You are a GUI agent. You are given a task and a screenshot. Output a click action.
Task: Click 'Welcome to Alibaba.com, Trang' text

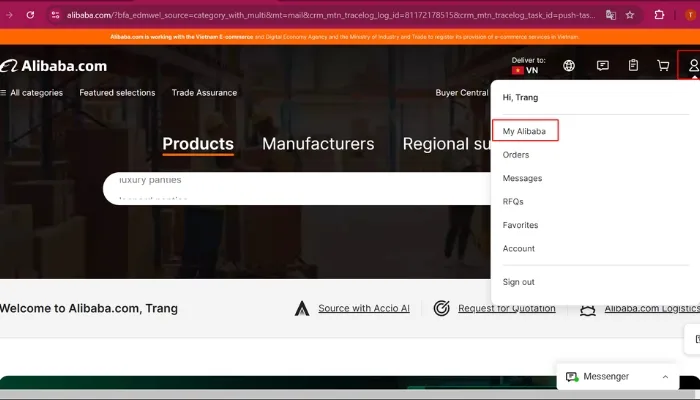[x=89, y=308]
